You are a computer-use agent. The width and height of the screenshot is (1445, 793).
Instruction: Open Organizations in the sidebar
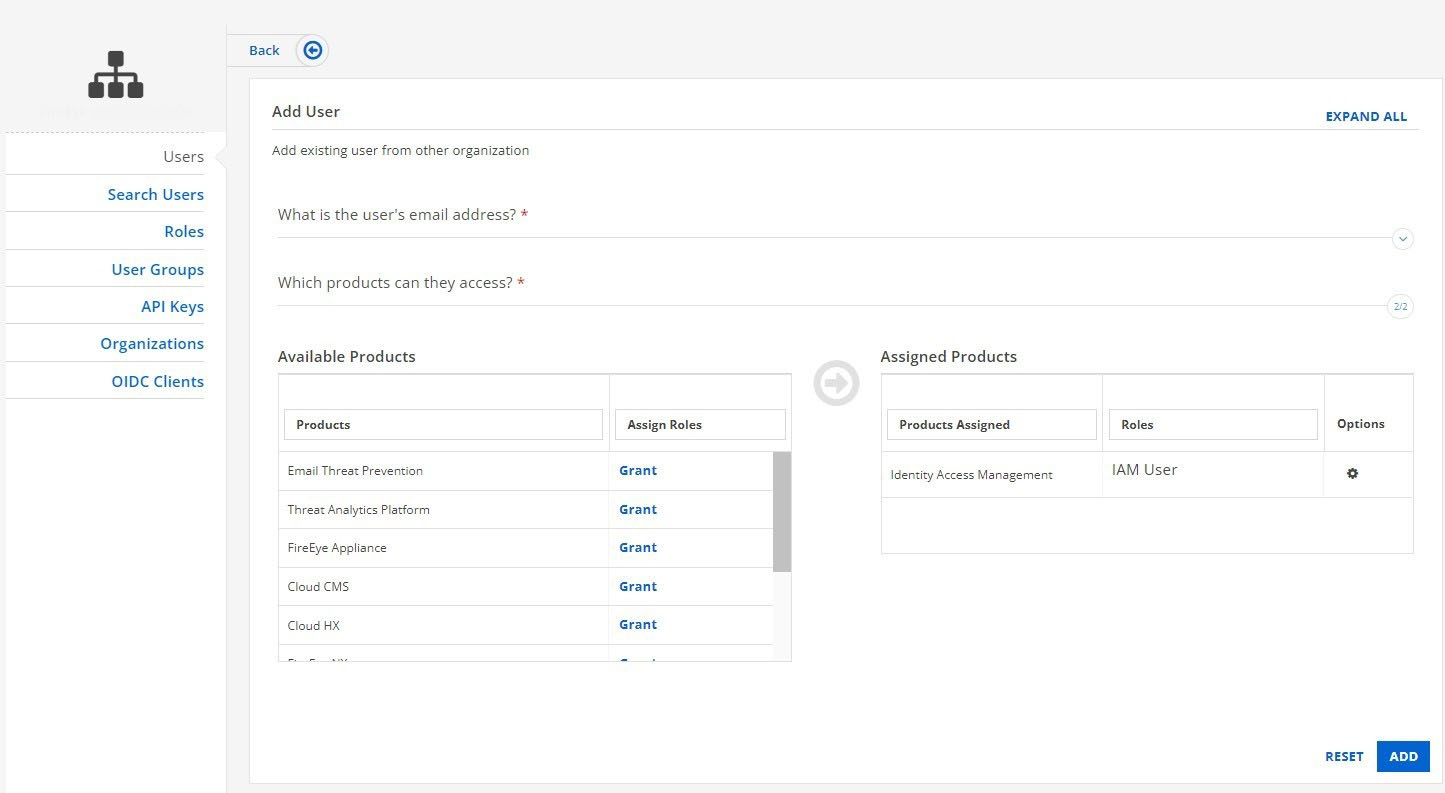tap(152, 343)
